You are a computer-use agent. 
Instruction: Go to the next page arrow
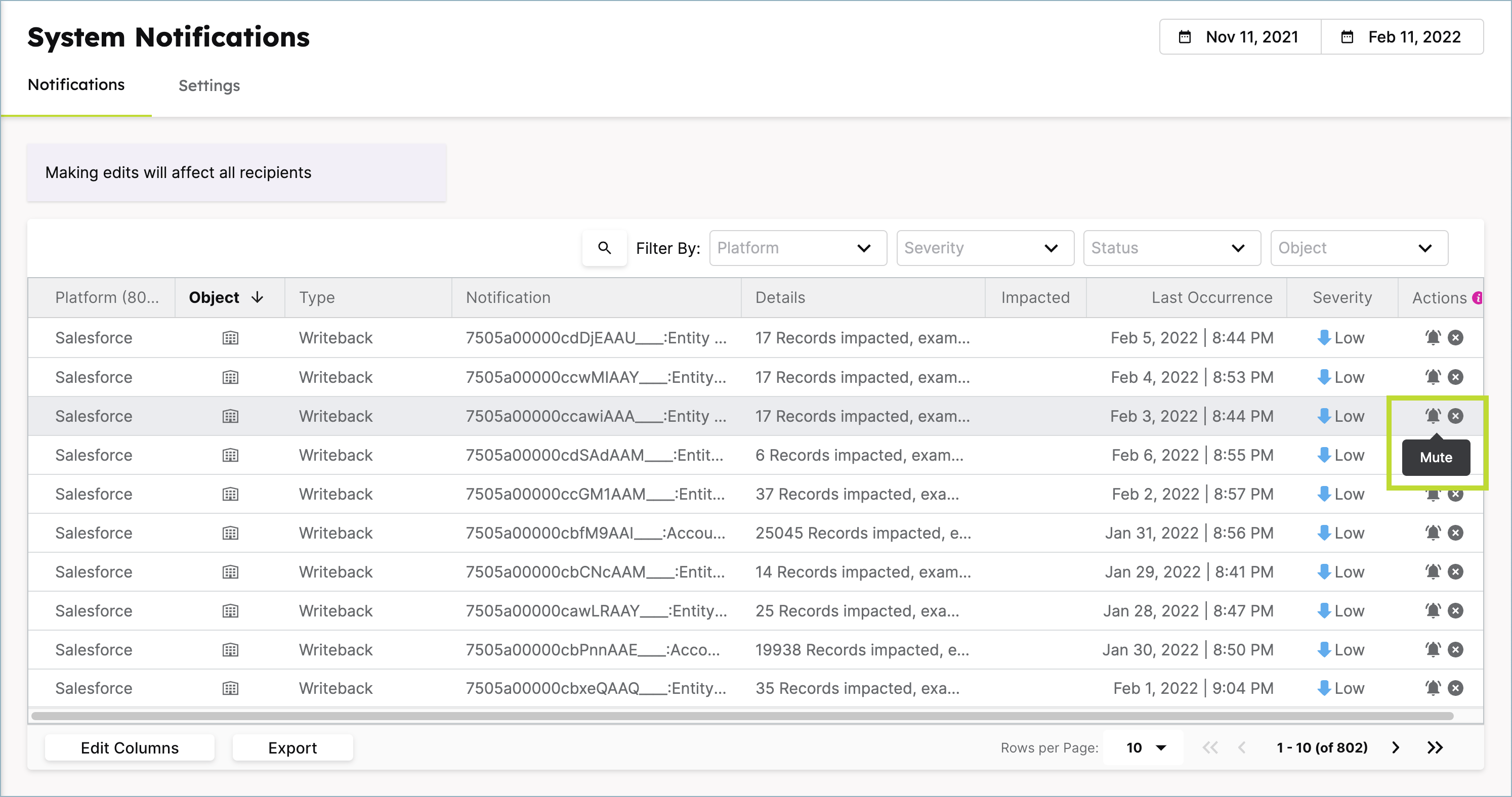click(x=1396, y=748)
